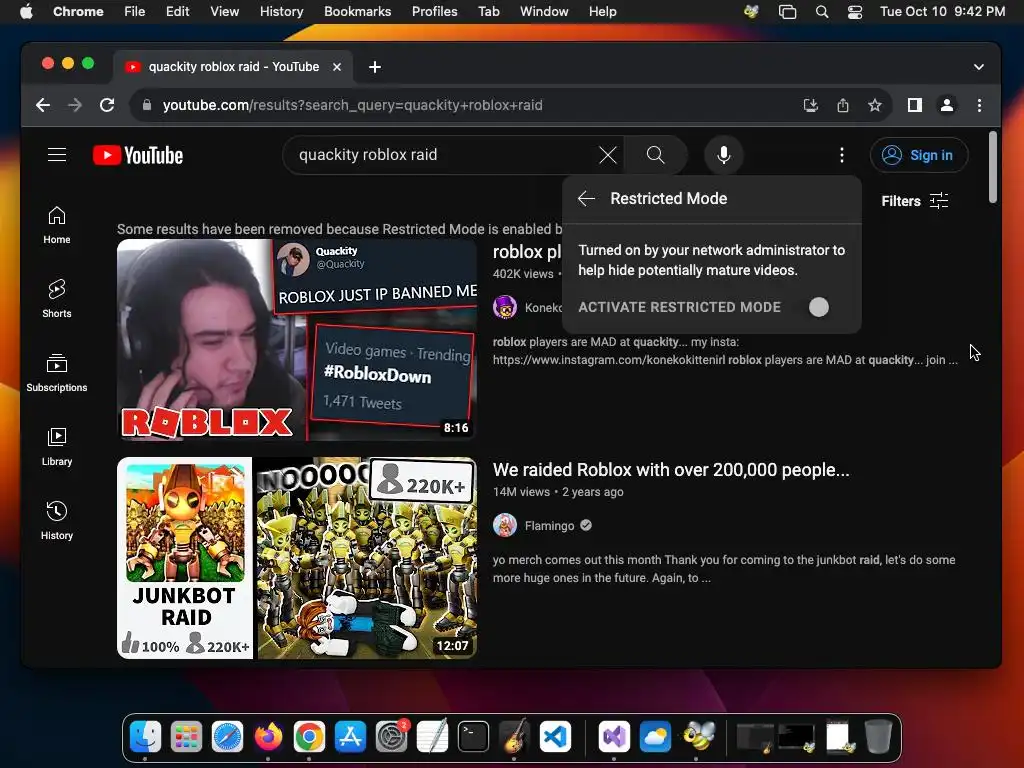Open Home in the sidebar

point(57,225)
